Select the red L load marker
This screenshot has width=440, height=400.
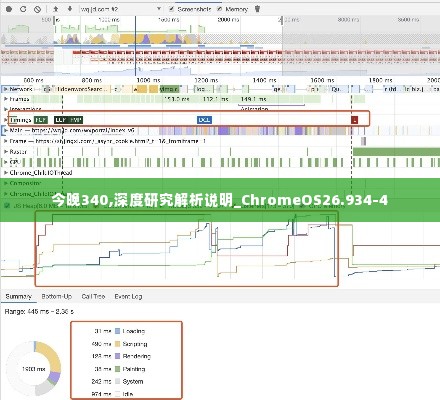point(355,120)
